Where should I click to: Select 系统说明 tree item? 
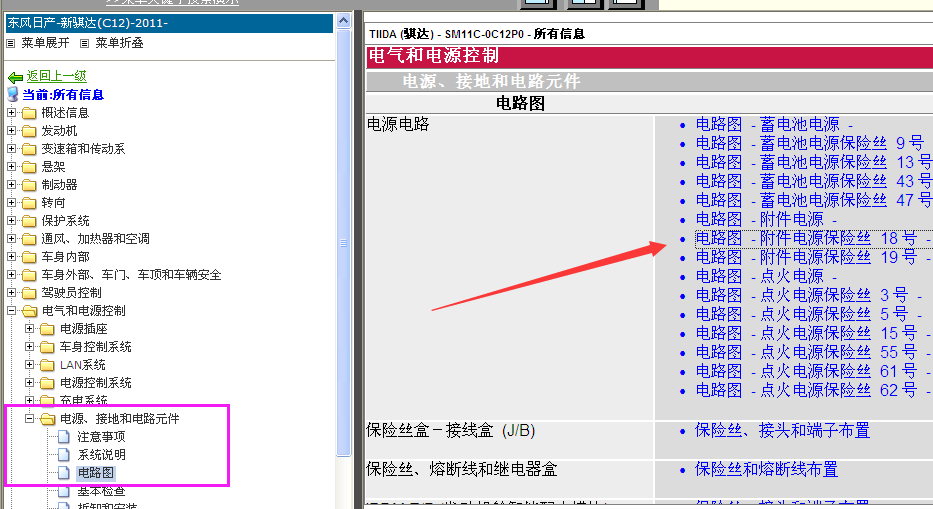(x=101, y=455)
